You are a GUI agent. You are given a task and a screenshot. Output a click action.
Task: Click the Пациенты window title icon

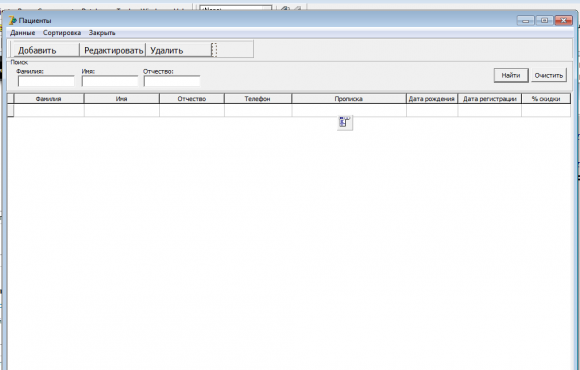(12, 20)
